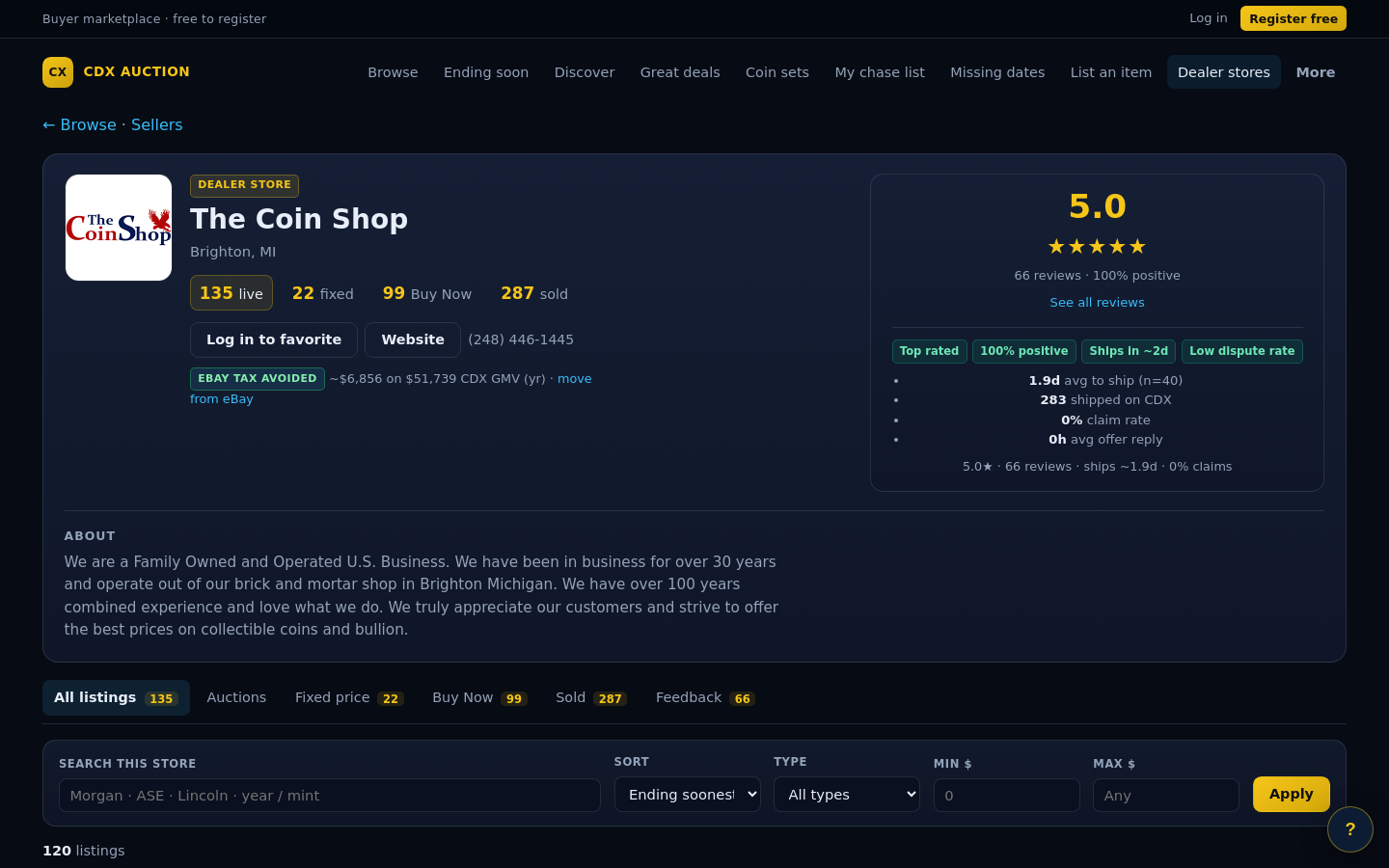The height and width of the screenshot is (868, 1389).
Task: Open See all reviews link
Action: (1098, 302)
